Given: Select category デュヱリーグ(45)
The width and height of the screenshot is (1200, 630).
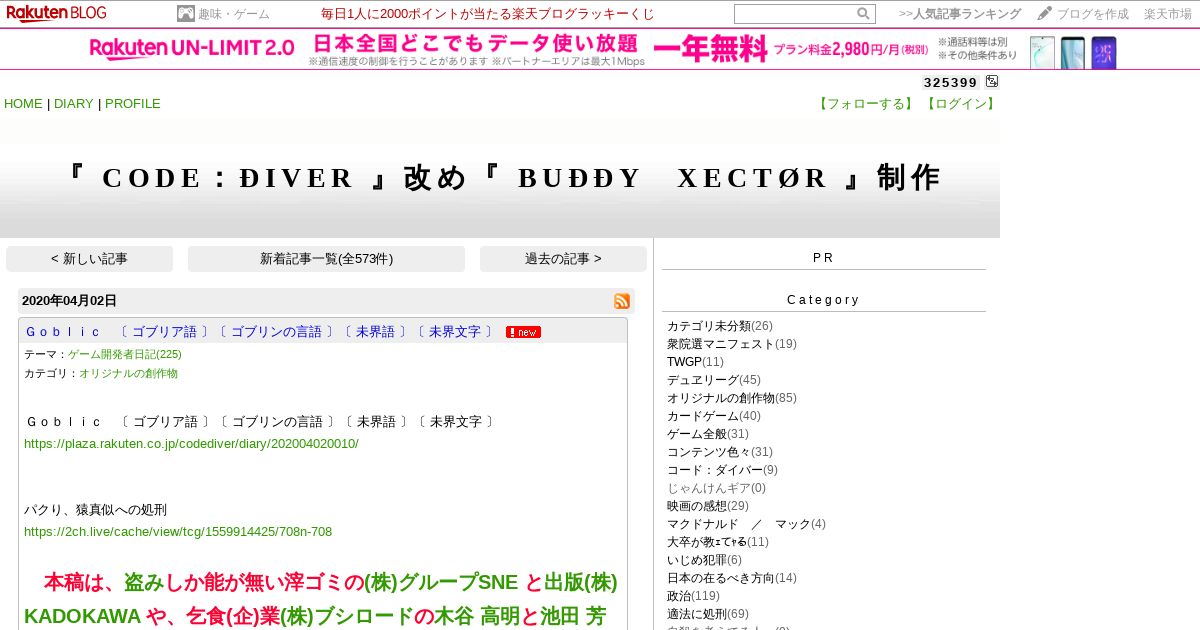Looking at the screenshot, I should 714,380.
